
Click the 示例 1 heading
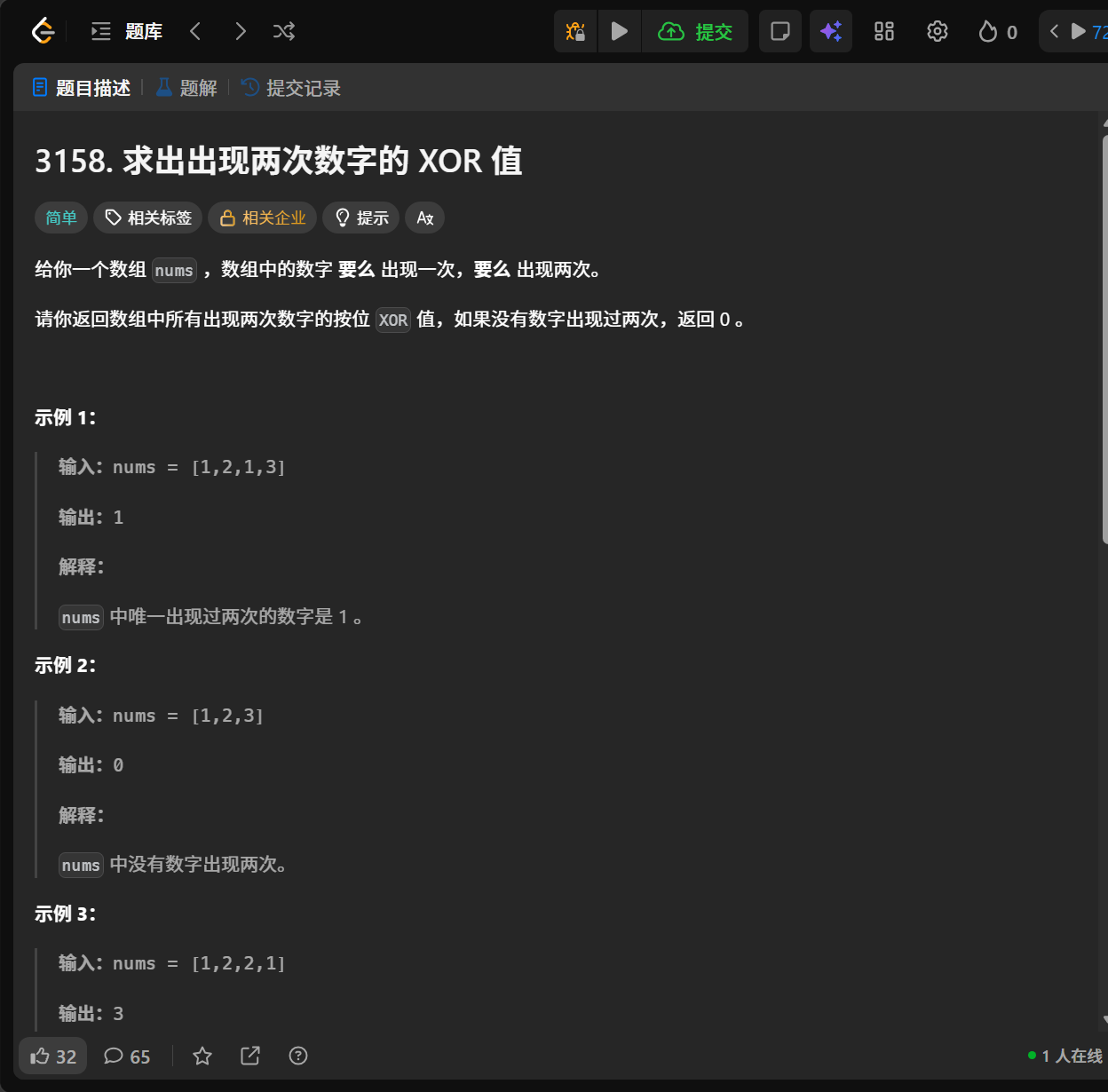[x=65, y=417]
